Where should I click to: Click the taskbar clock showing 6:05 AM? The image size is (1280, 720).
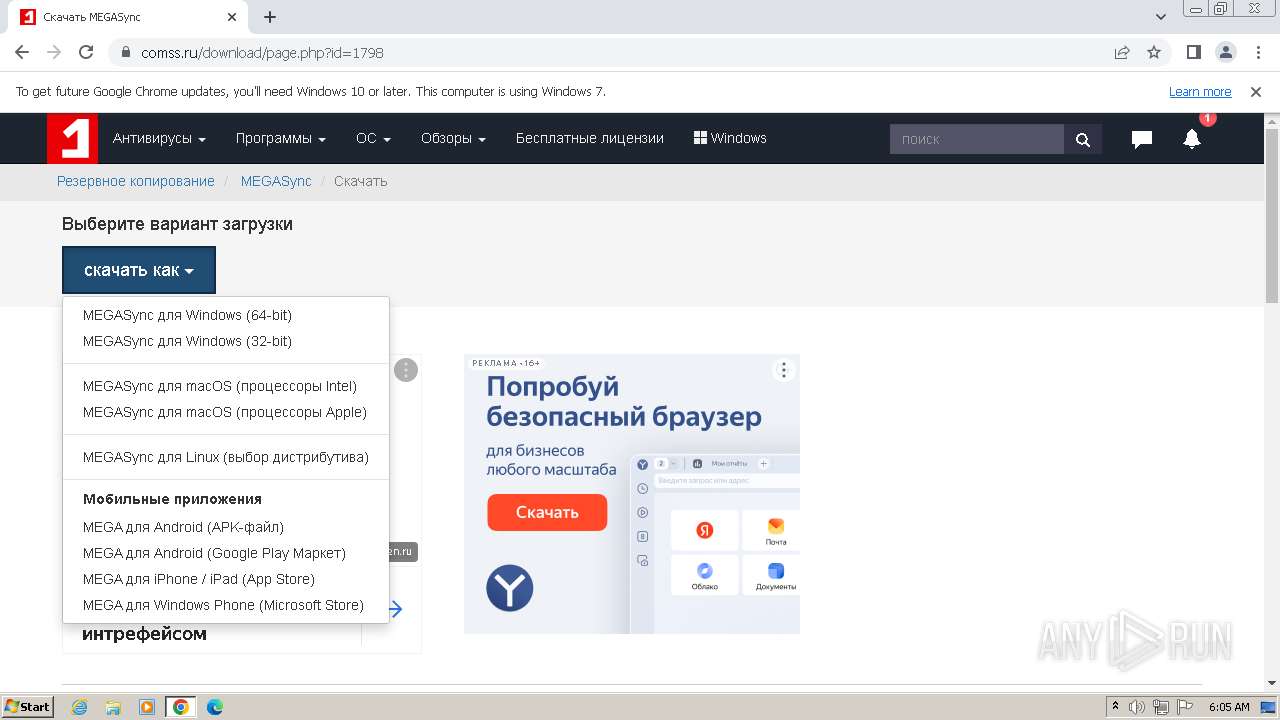click(x=1229, y=707)
